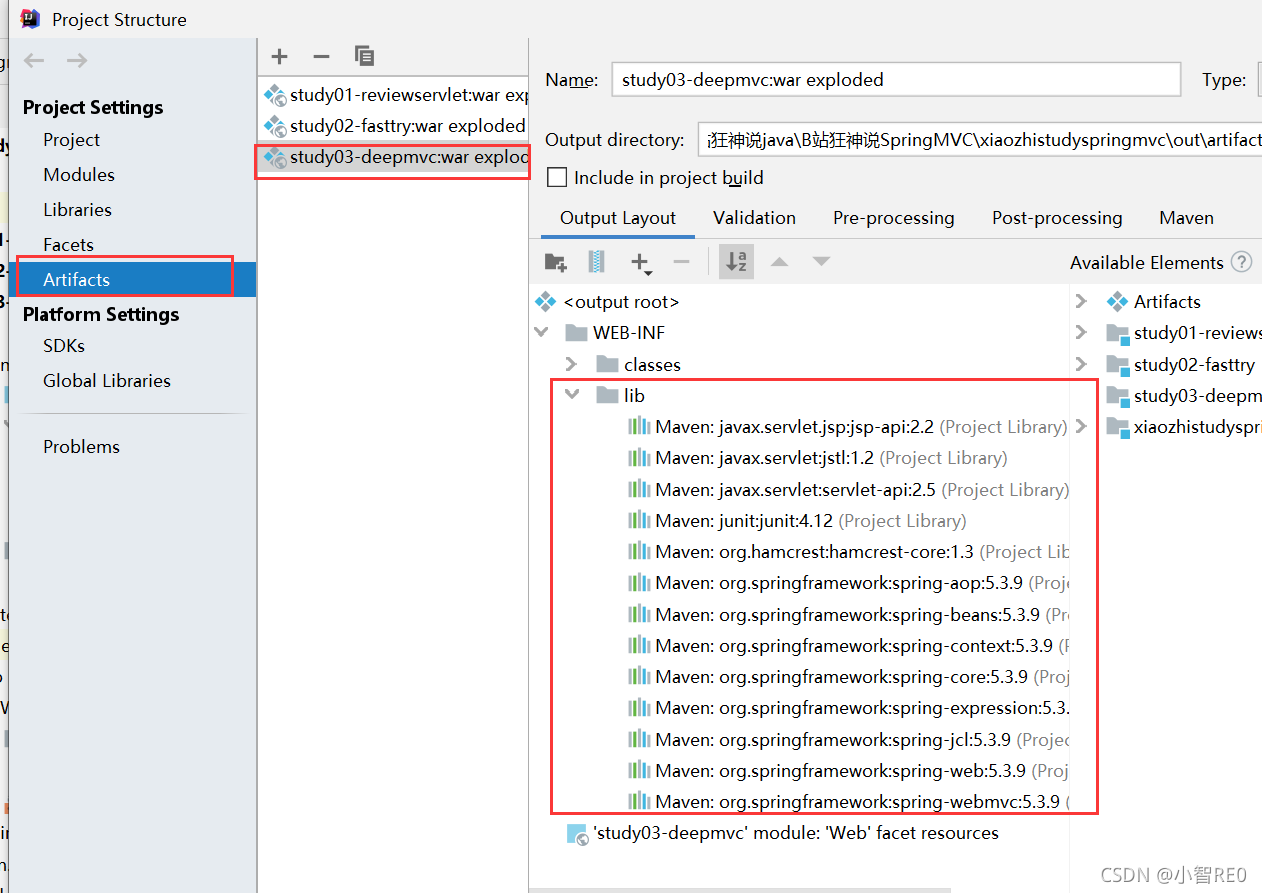Select spring-beans:5.3.9 library row

click(848, 615)
